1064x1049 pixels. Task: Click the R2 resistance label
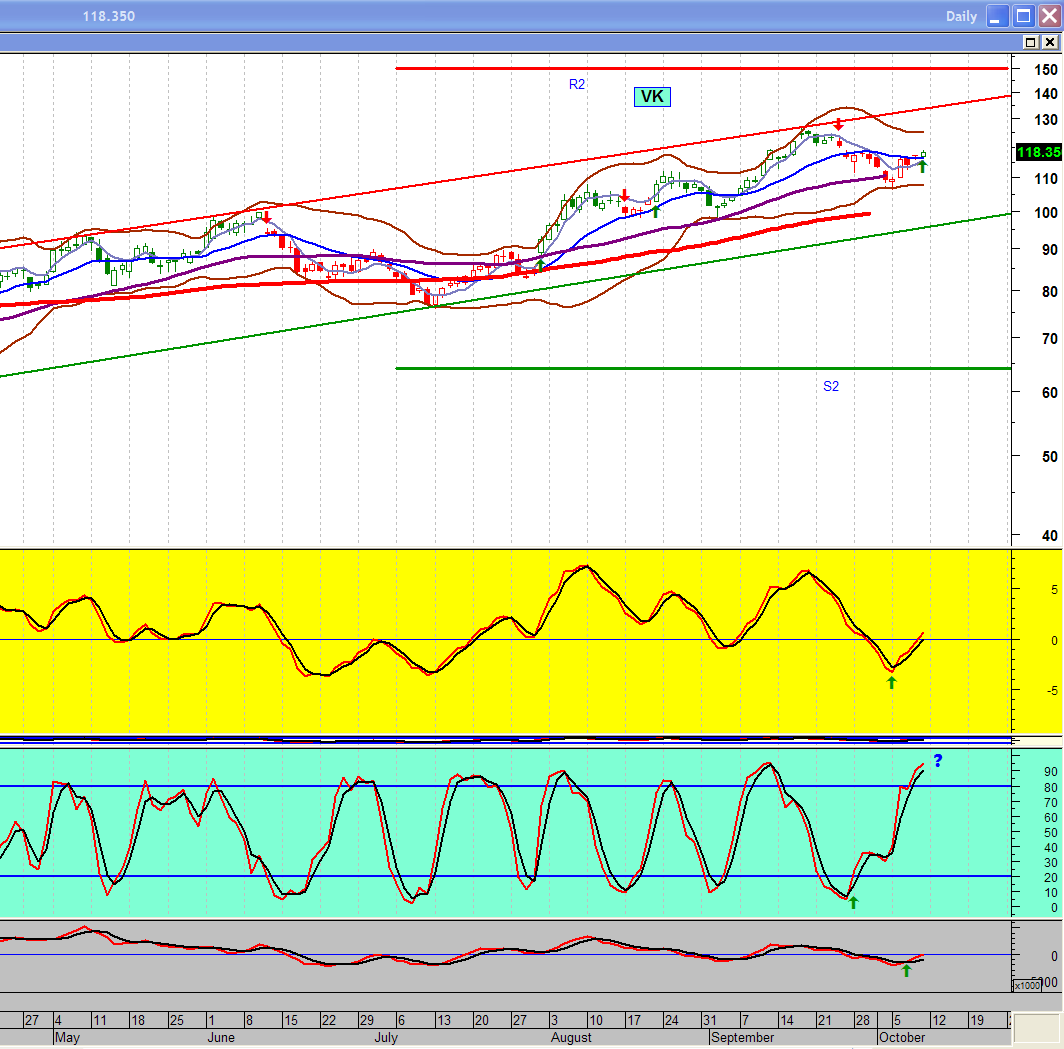pos(577,84)
